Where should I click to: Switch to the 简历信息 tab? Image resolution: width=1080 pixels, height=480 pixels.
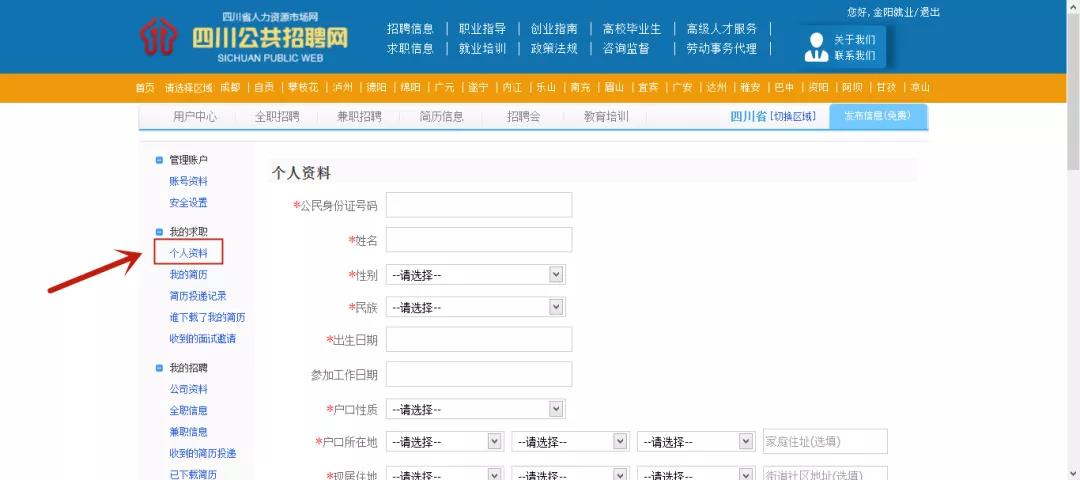[441, 117]
